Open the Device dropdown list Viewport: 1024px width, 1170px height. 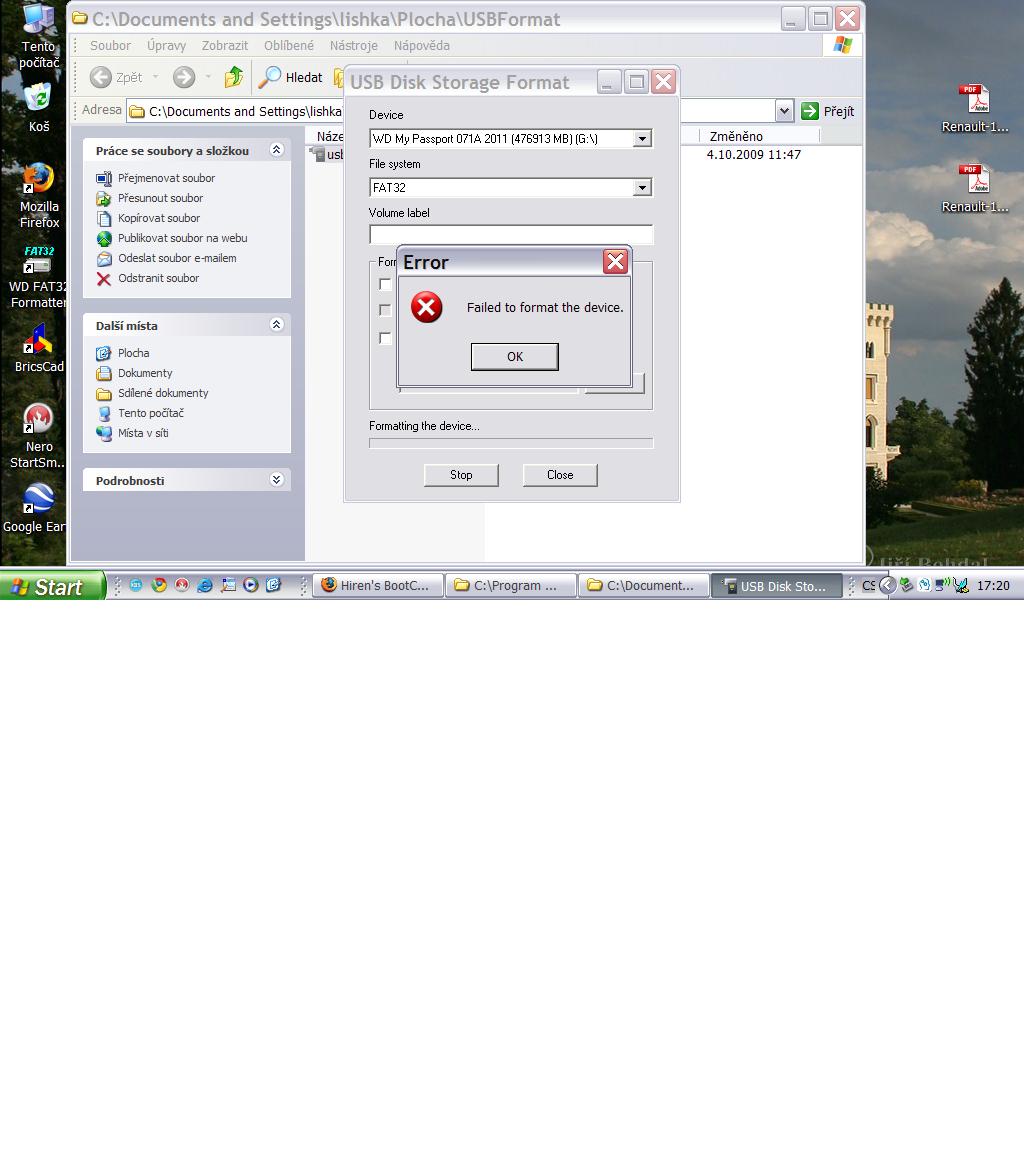tap(642, 139)
